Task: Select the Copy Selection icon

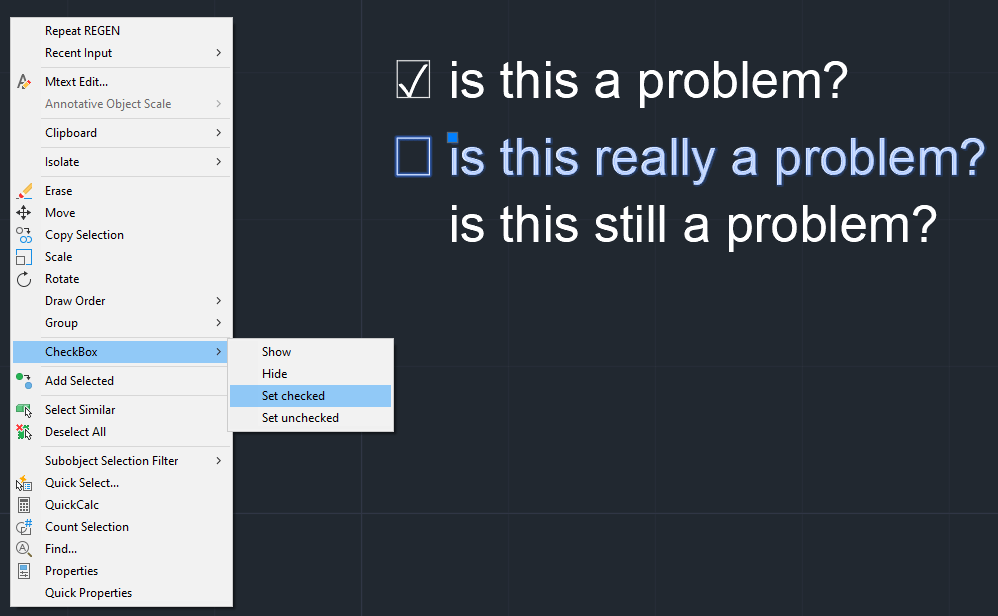Action: click(x=24, y=234)
